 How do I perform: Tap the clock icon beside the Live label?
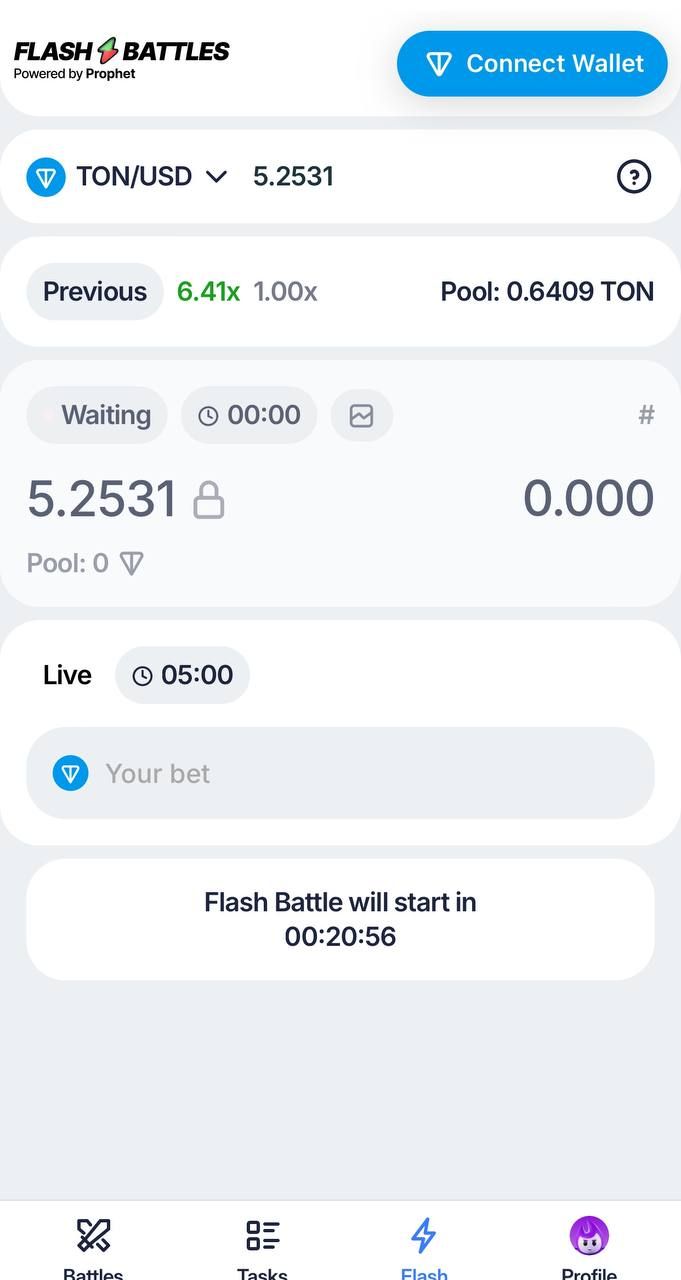[141, 674]
